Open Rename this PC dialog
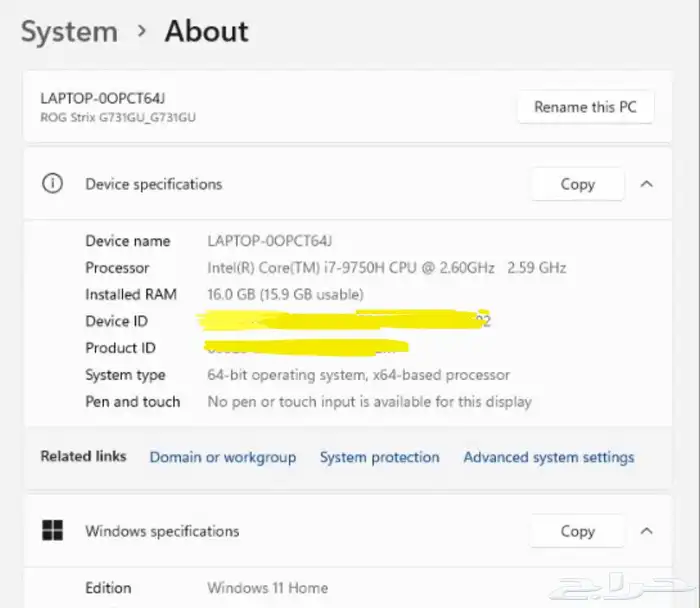 [585, 107]
